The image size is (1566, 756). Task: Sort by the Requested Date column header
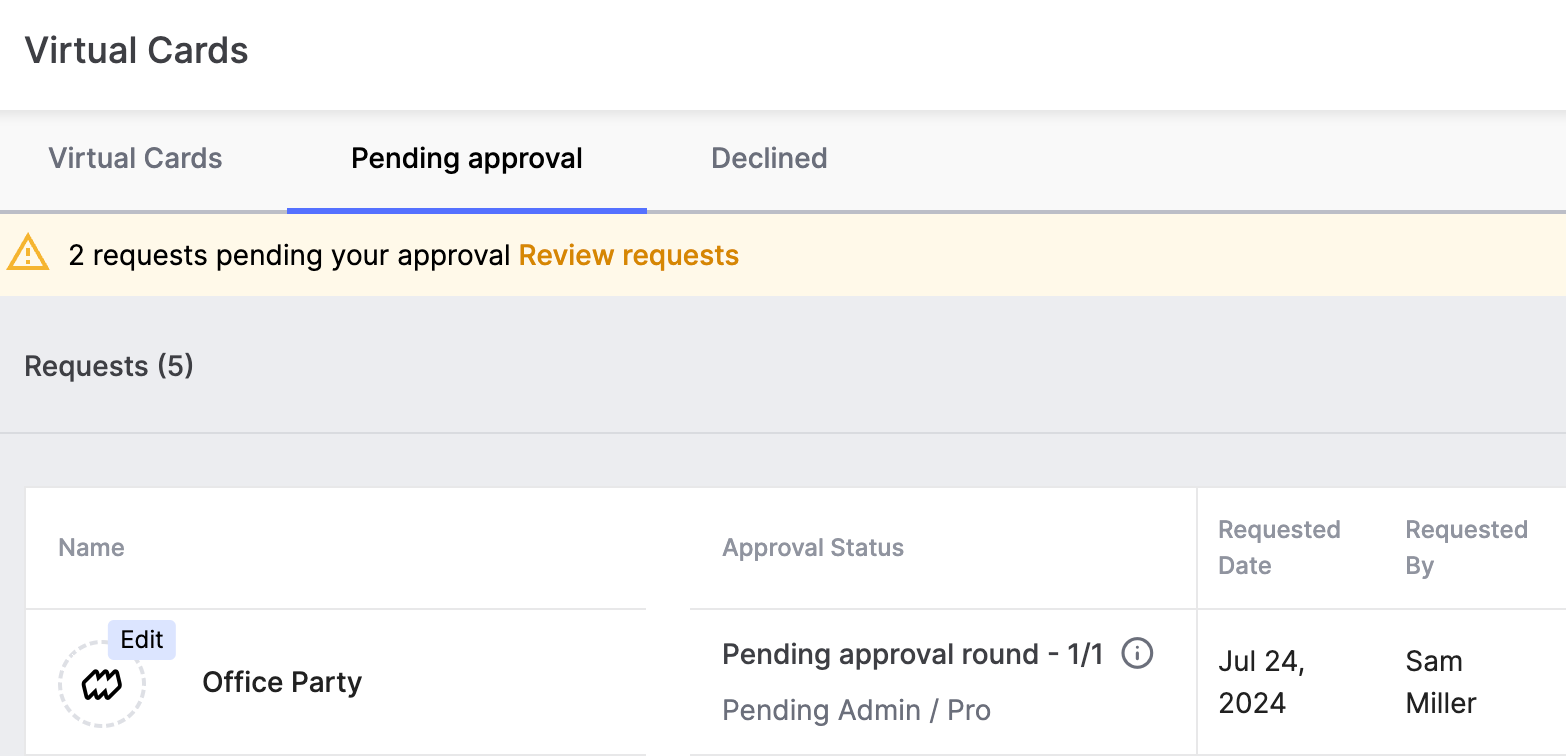(x=1279, y=547)
